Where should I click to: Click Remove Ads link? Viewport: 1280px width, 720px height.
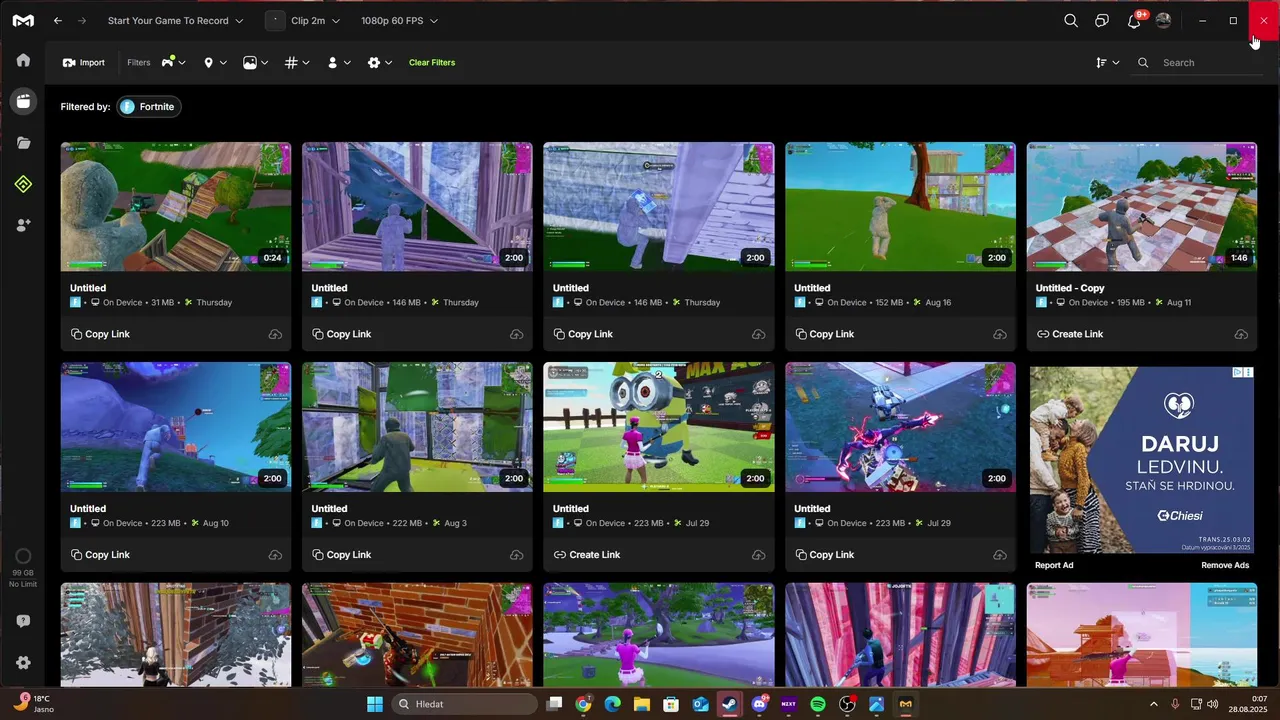click(1225, 565)
